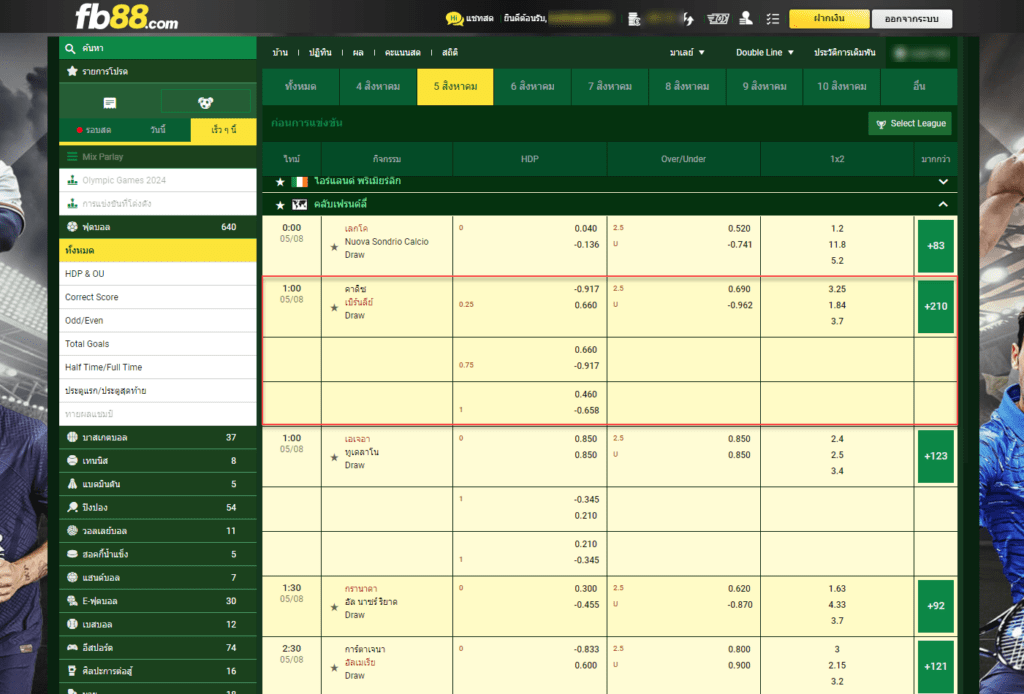
Task: Click the Mix Parlay list icon
Action: 72,157
